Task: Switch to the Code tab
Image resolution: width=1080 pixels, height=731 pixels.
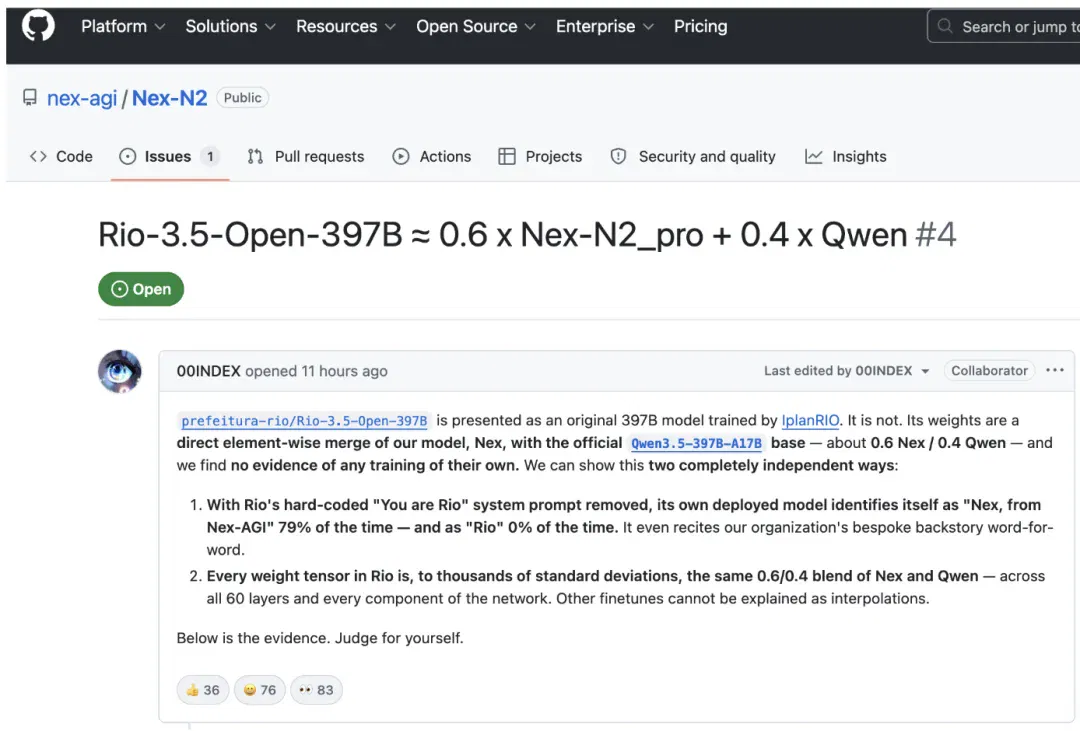Action: coord(61,156)
